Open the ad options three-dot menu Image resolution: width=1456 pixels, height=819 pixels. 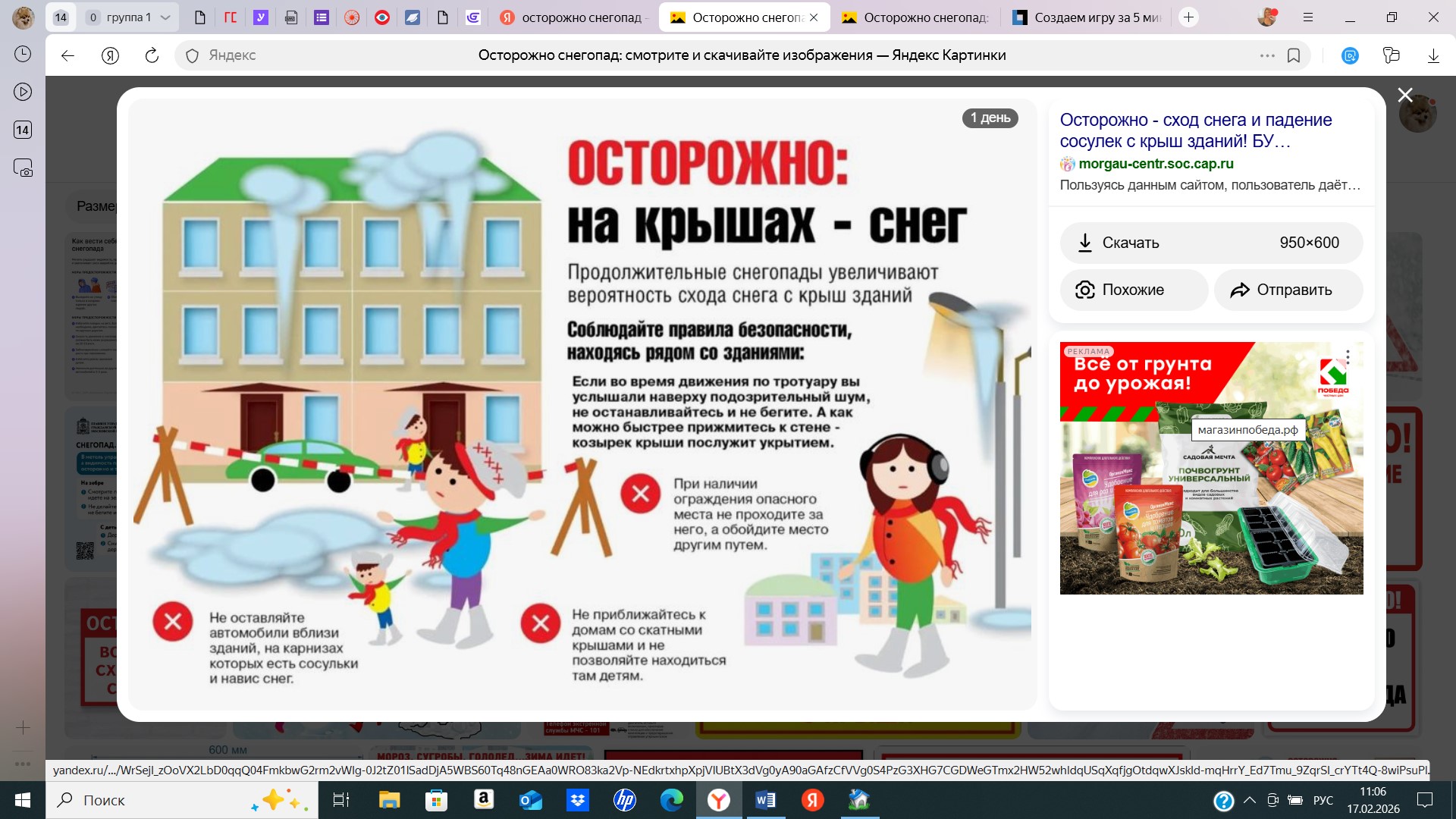point(1348,356)
